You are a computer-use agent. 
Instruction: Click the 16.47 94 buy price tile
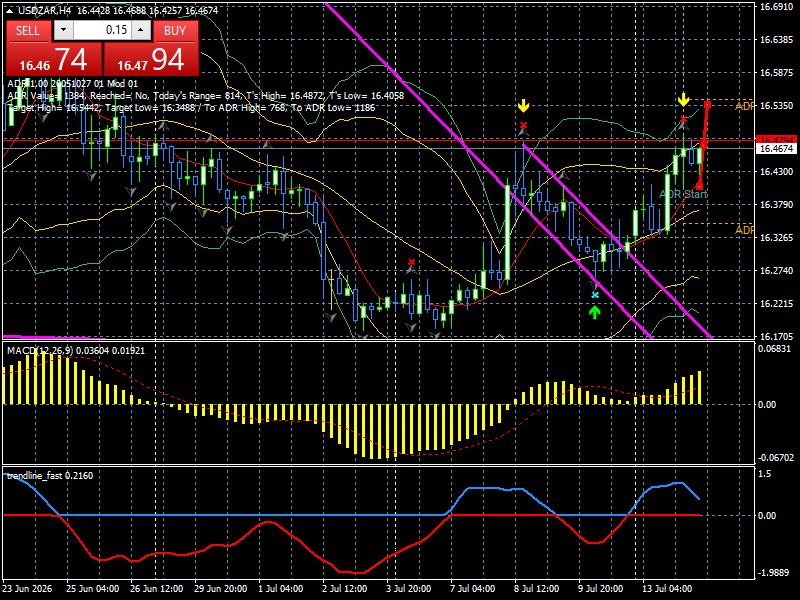151,60
